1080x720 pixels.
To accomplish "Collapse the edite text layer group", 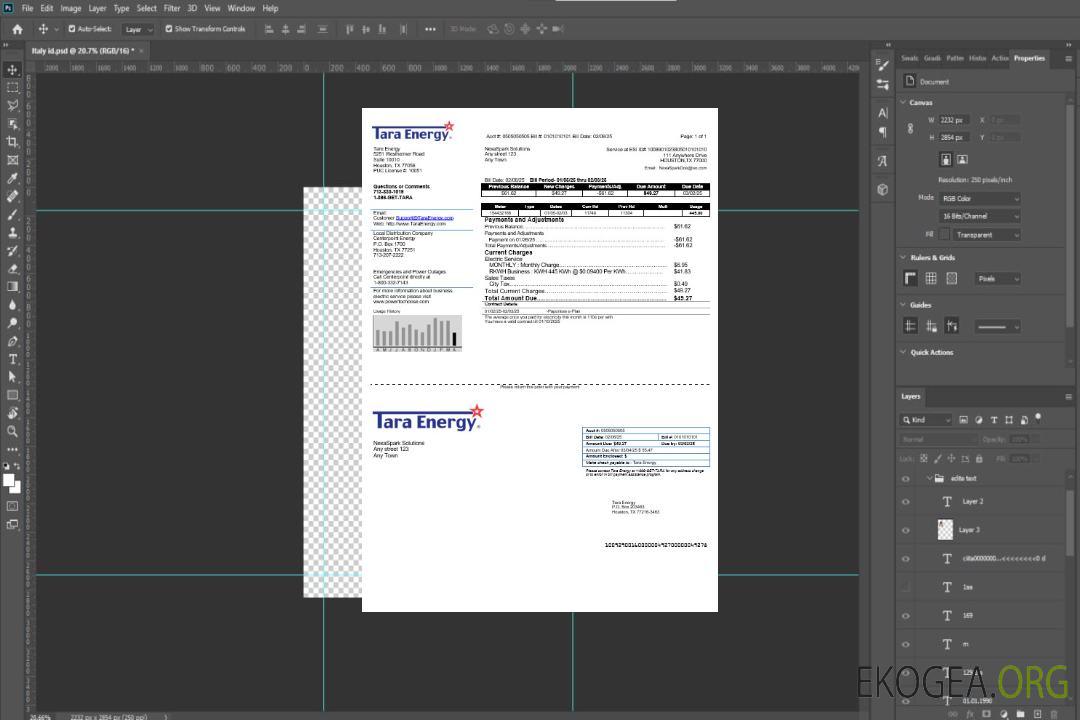I will pos(925,478).
